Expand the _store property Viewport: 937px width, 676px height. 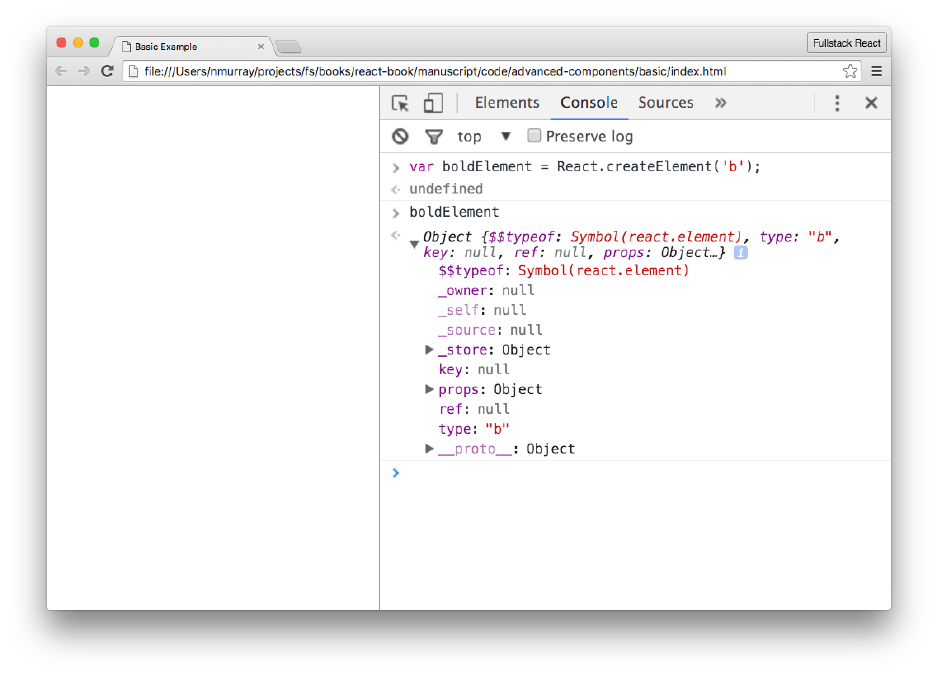[x=428, y=350]
